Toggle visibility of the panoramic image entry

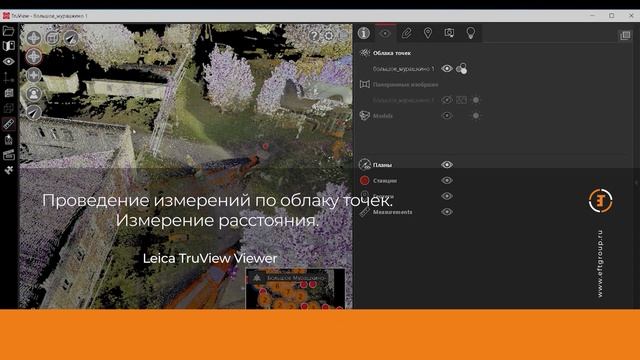[x=447, y=100]
